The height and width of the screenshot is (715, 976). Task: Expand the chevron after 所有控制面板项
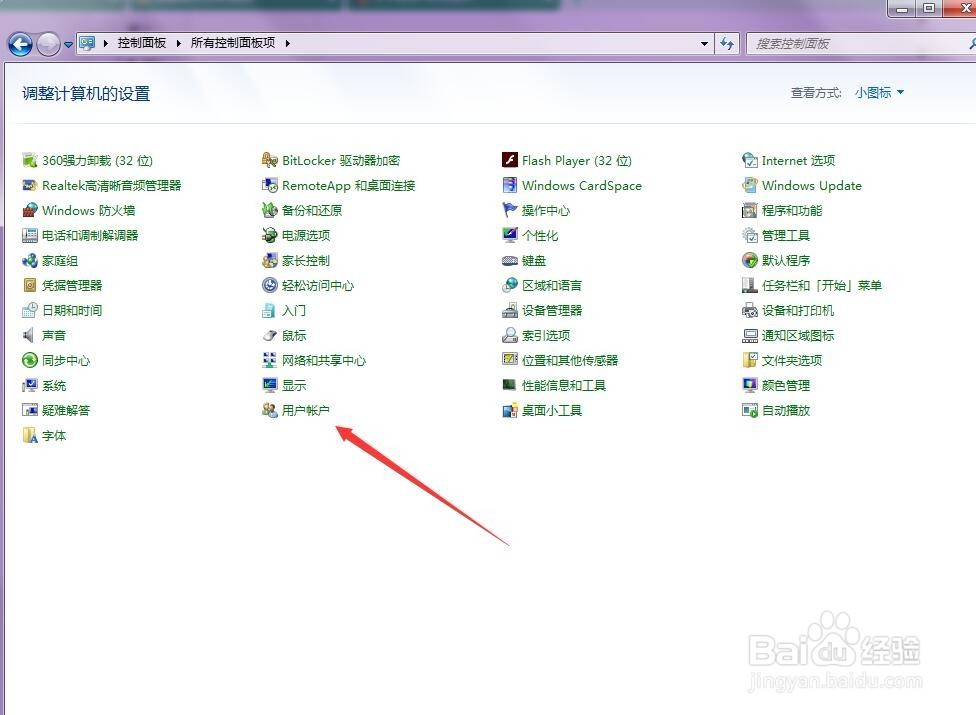(x=287, y=43)
